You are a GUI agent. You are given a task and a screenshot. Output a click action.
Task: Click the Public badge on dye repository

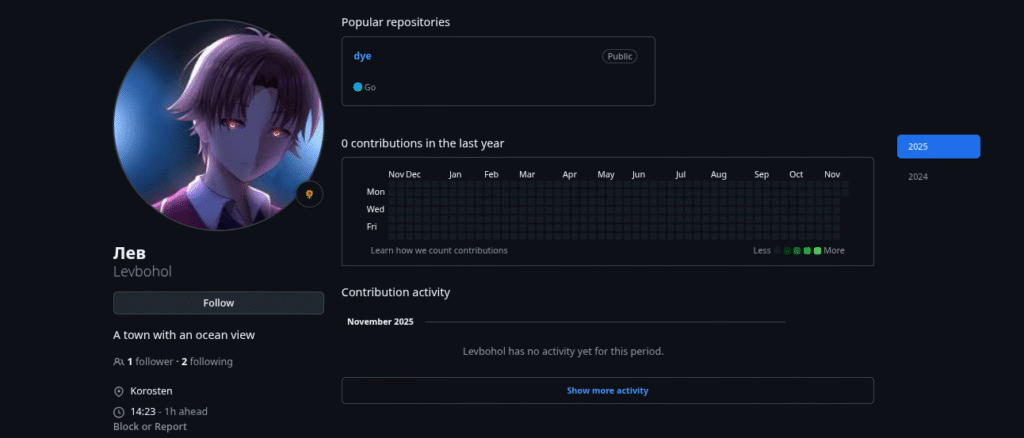[619, 56]
